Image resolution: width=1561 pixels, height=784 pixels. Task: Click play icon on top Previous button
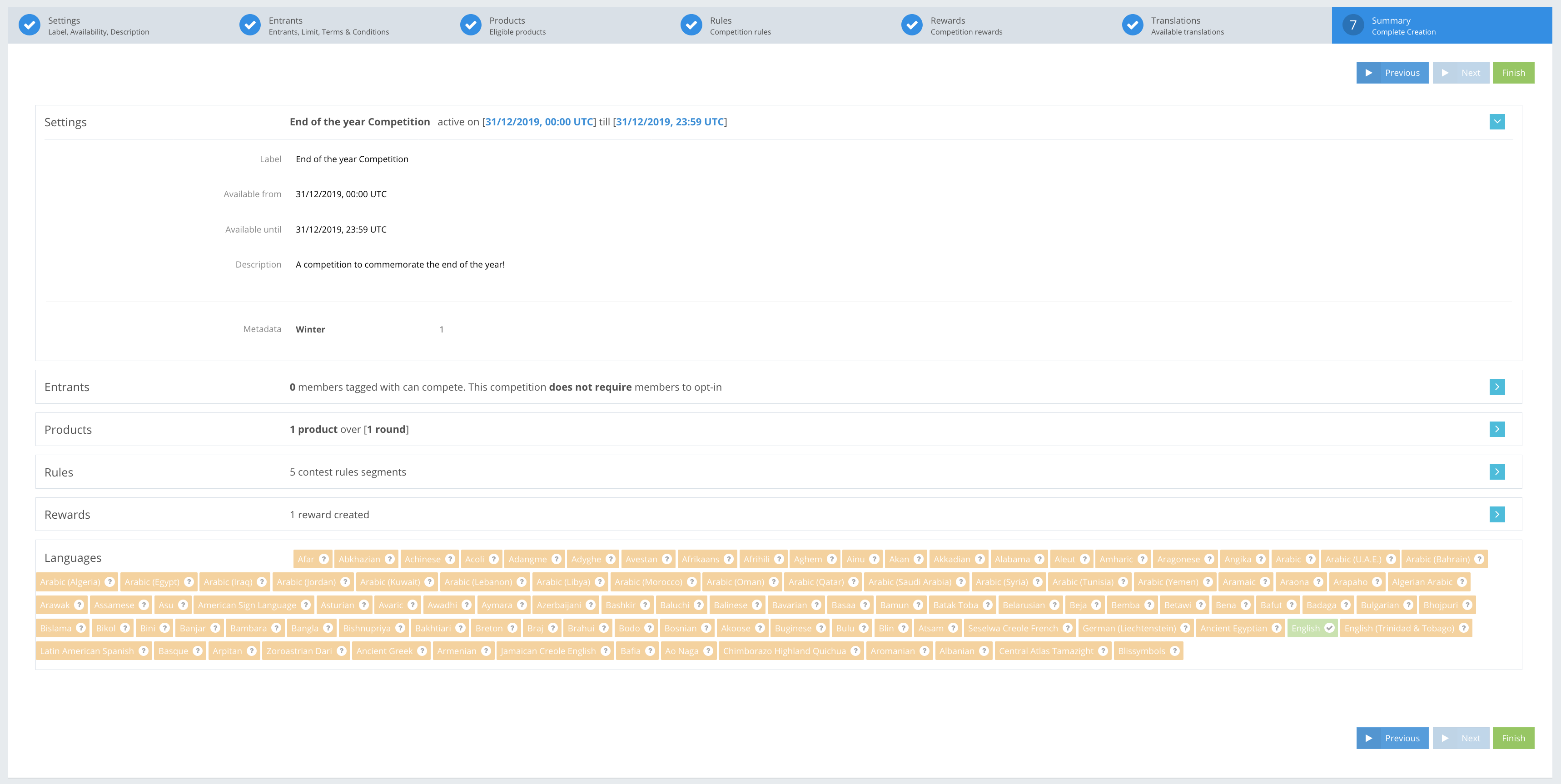click(1368, 73)
